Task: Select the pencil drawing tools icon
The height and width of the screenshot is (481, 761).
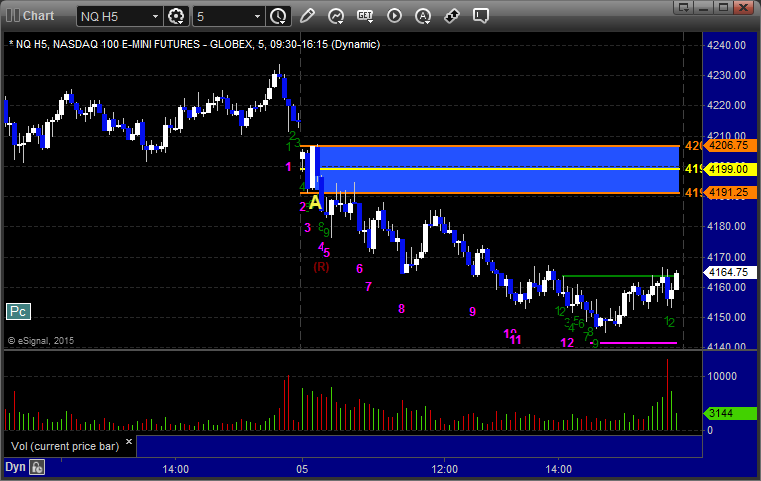Action: [x=307, y=16]
